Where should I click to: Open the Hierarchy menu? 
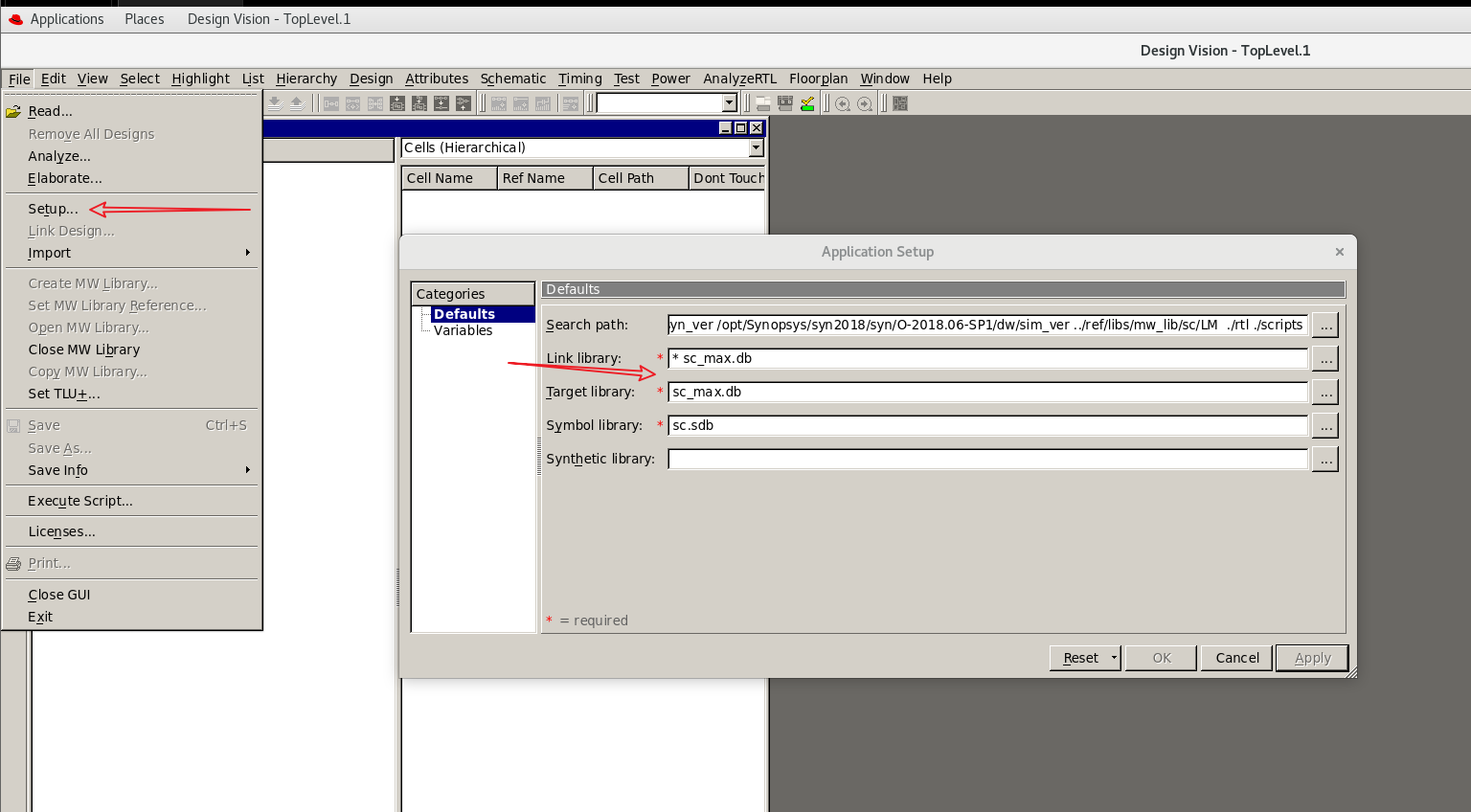click(x=306, y=79)
